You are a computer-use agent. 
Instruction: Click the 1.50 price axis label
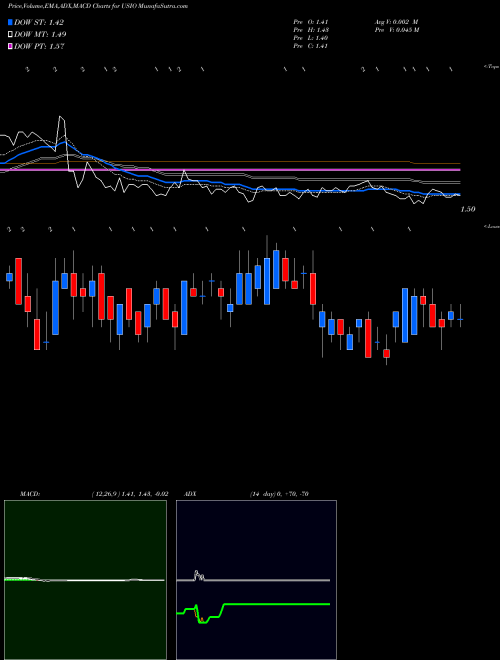click(468, 209)
